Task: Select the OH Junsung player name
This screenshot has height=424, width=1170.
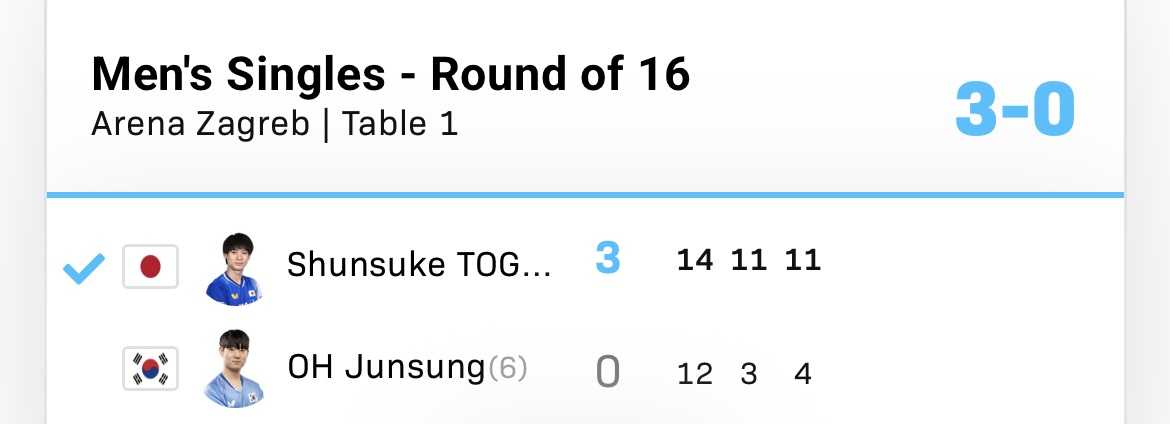Action: [x=385, y=368]
